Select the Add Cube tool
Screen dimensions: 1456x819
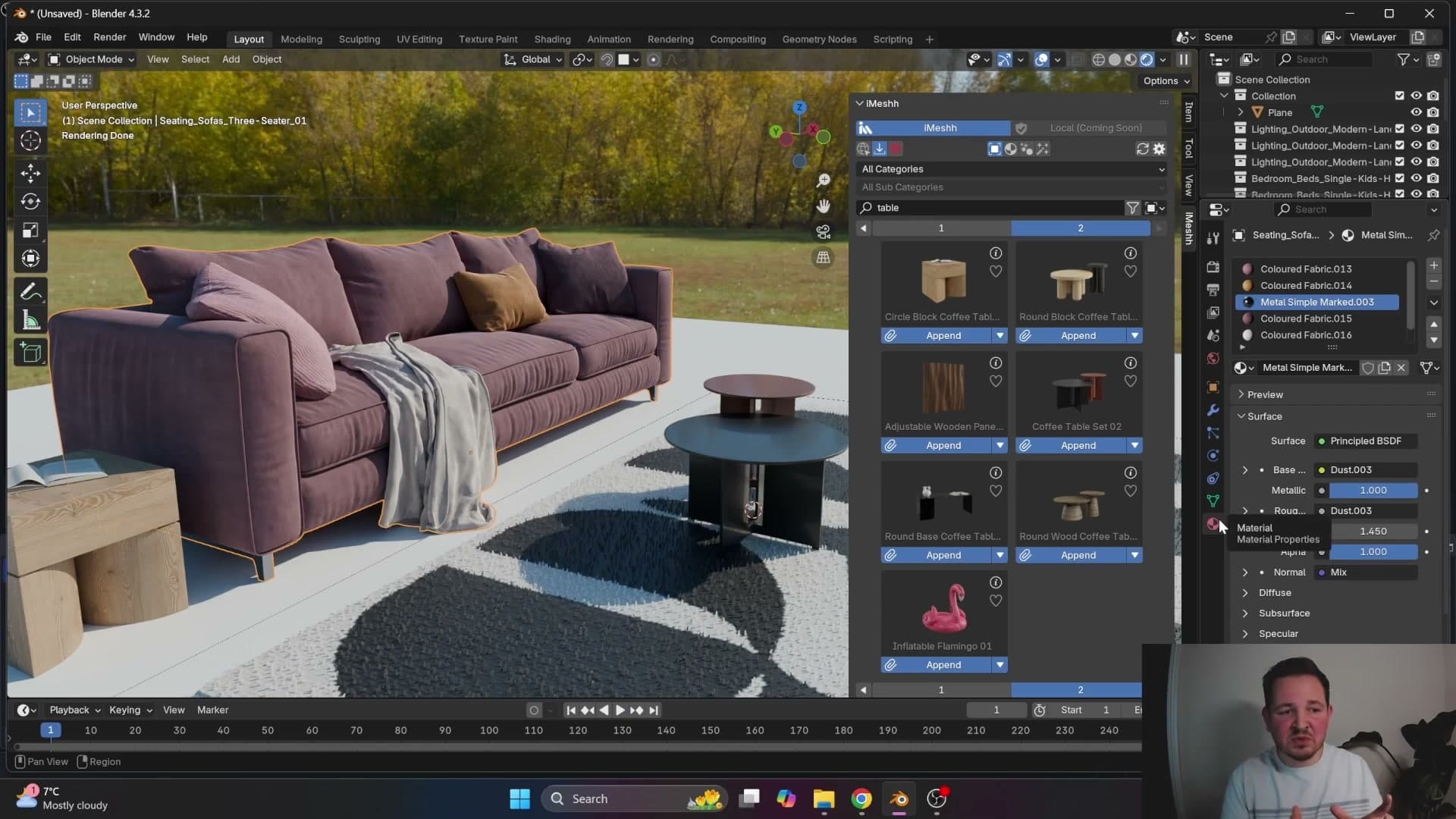click(30, 353)
